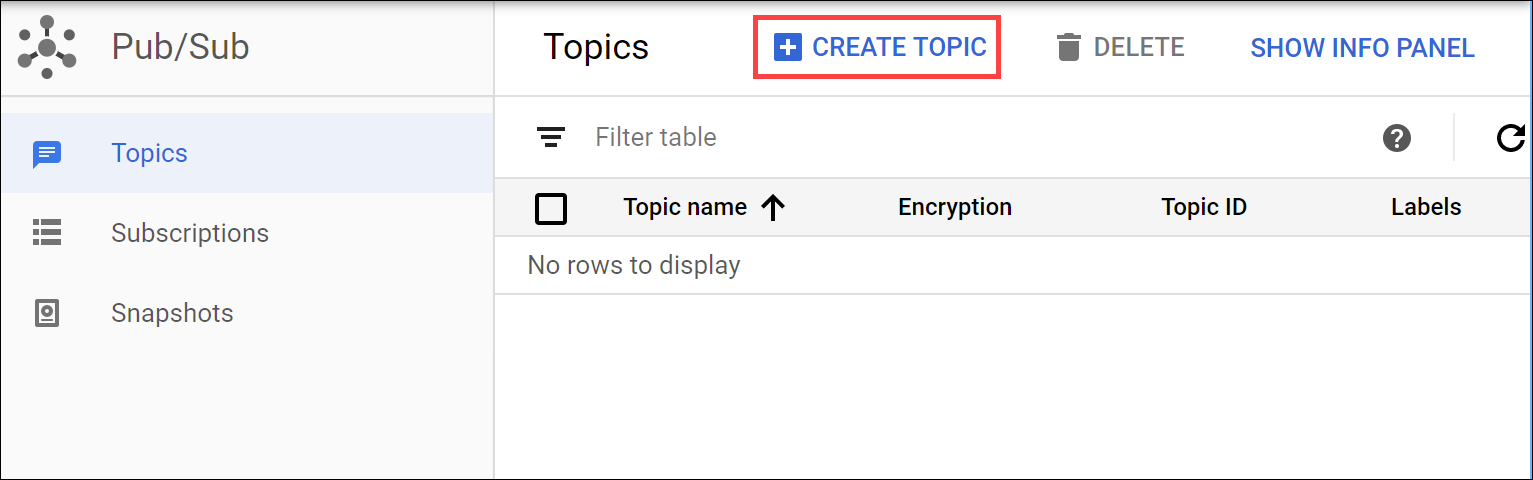Open the filter lines icon
This screenshot has width=1533, height=480.
coord(551,137)
